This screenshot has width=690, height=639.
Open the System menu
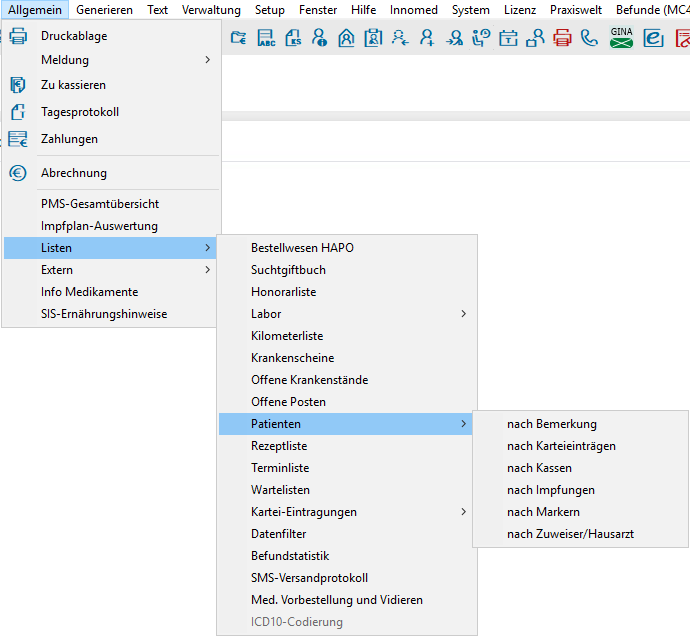point(471,10)
